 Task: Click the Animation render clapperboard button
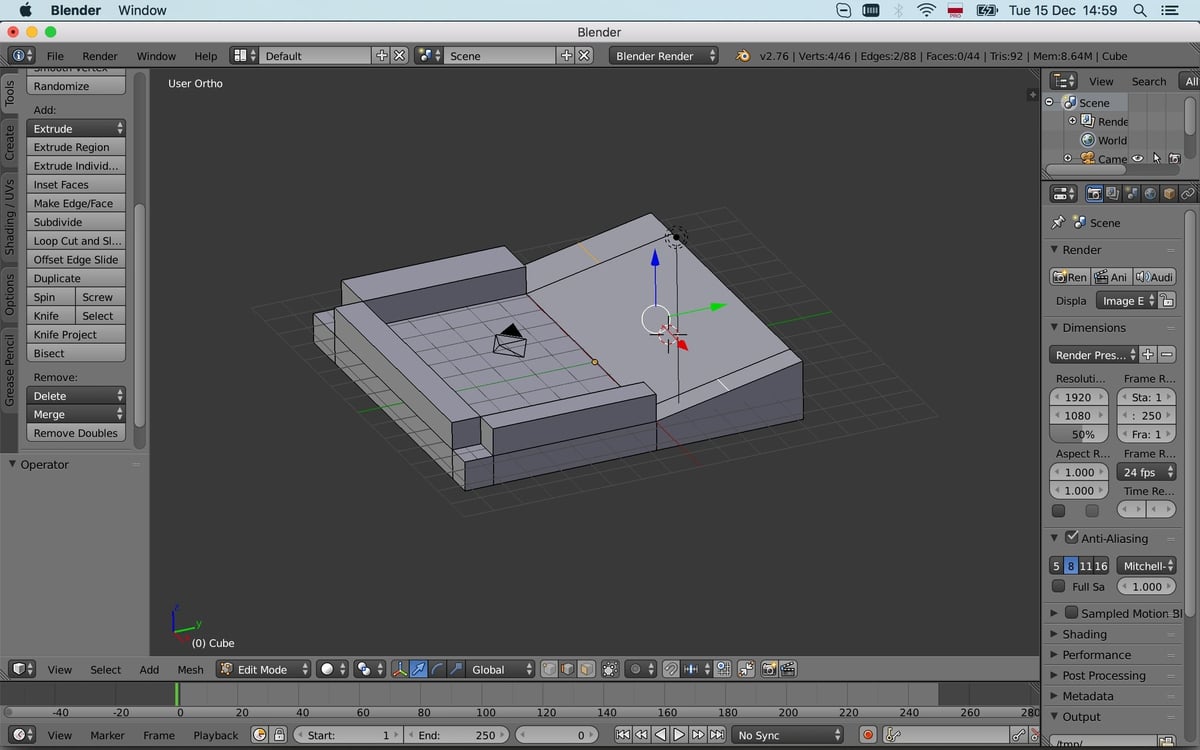pyautogui.click(x=1110, y=277)
